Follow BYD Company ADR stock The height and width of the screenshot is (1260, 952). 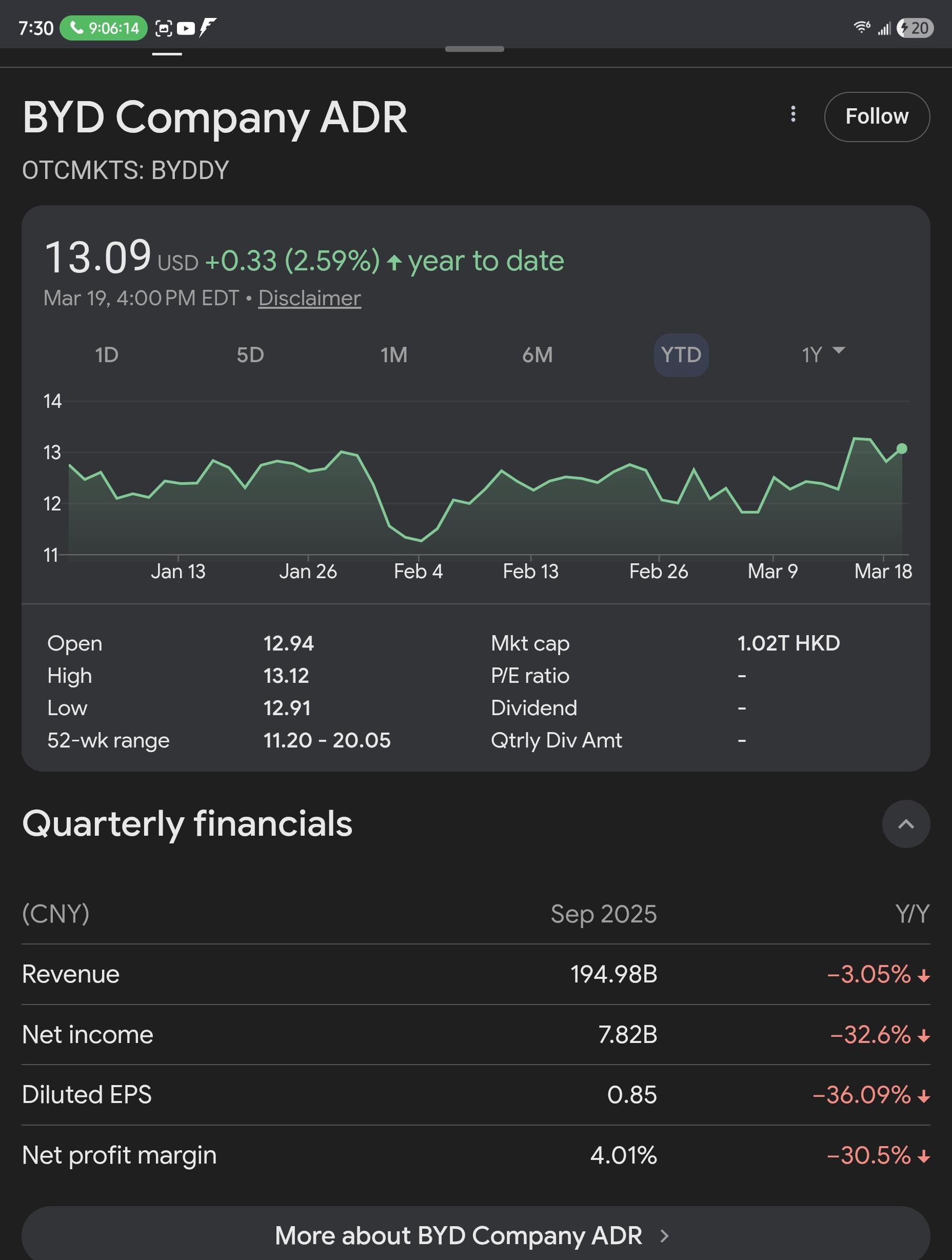tap(876, 117)
